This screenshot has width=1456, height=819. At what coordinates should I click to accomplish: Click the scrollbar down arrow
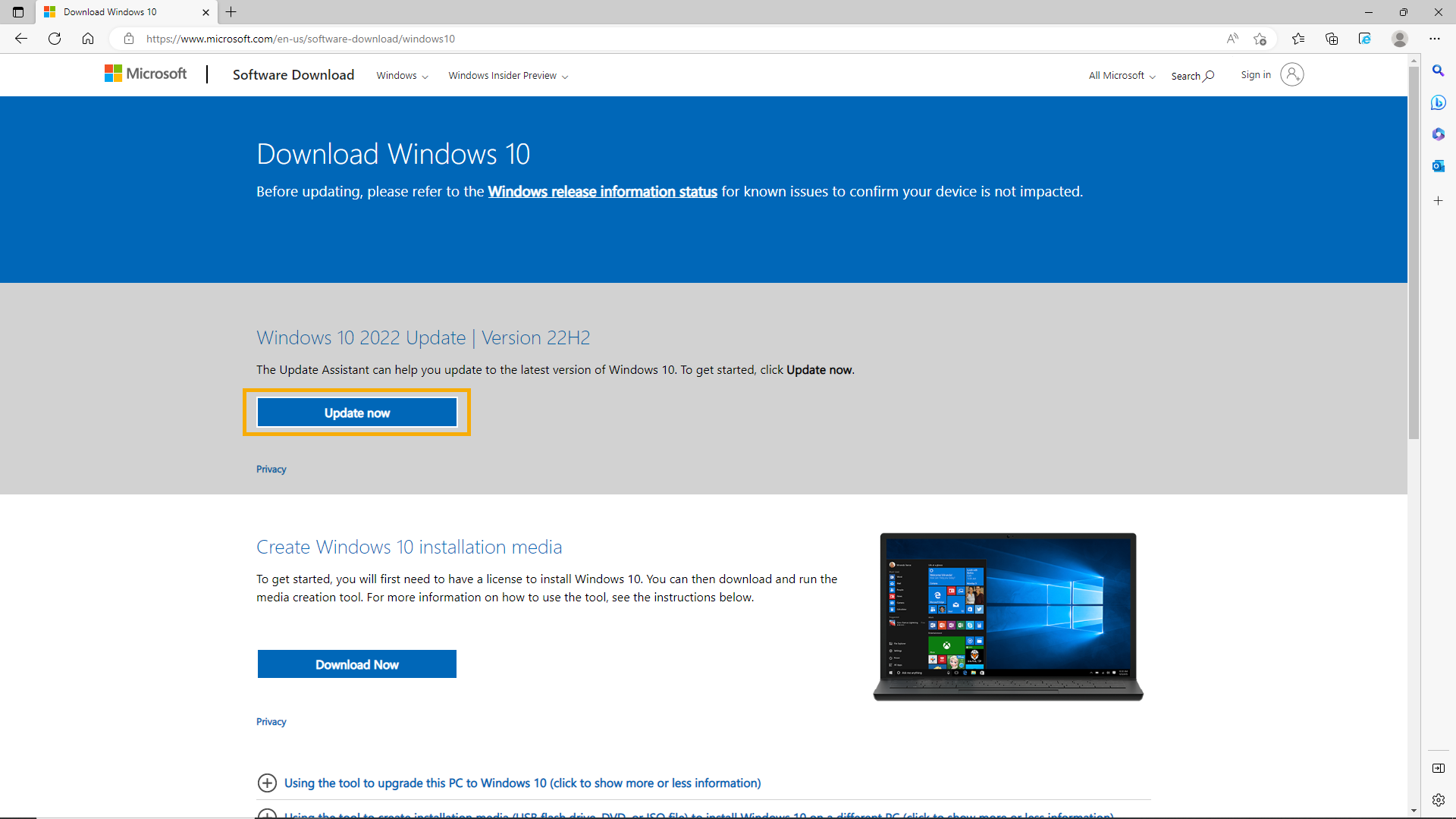[1414, 811]
